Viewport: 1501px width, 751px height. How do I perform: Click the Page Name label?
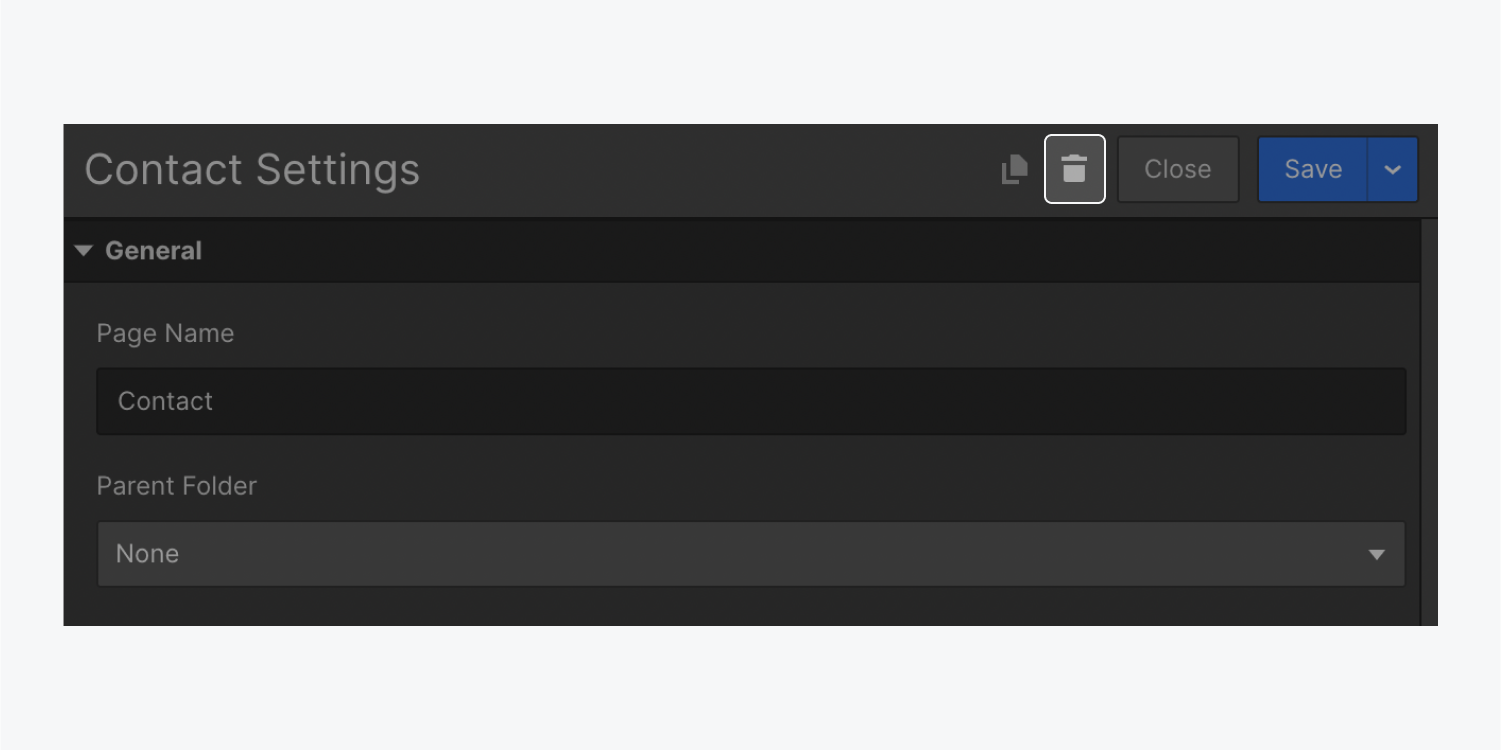165,333
